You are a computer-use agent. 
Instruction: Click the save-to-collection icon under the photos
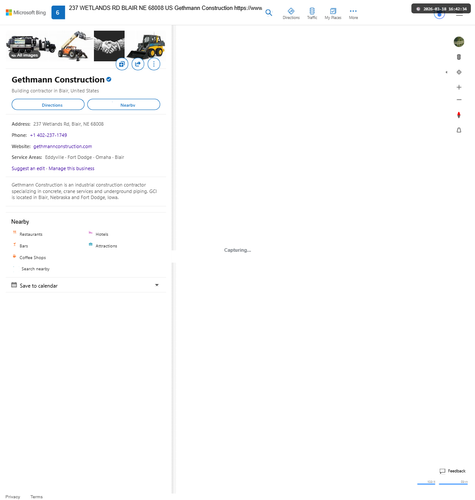tap(122, 64)
